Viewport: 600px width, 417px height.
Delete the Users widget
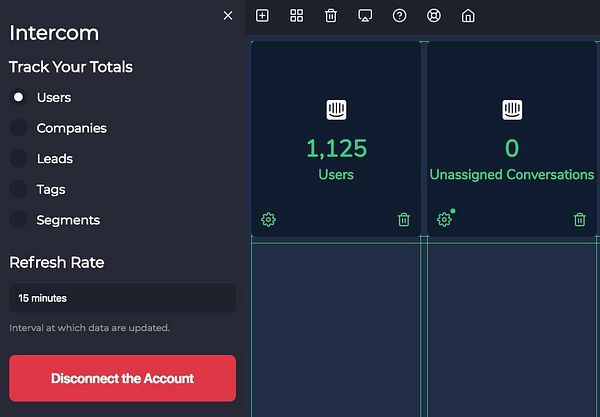(x=404, y=220)
